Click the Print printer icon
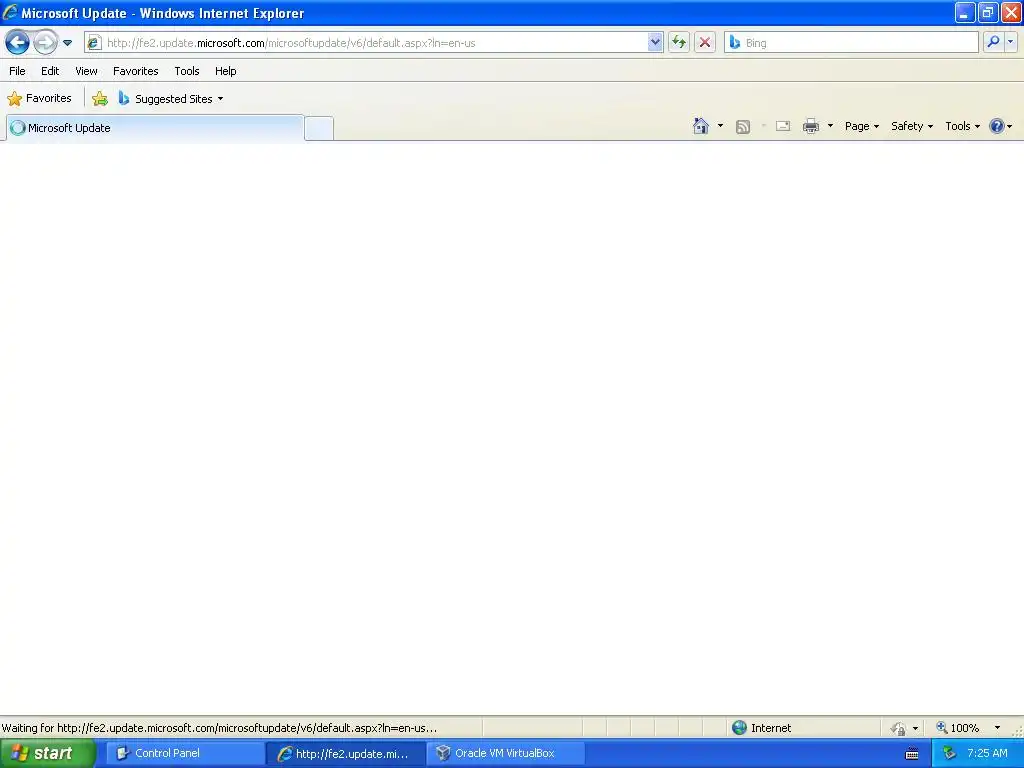 click(810, 126)
